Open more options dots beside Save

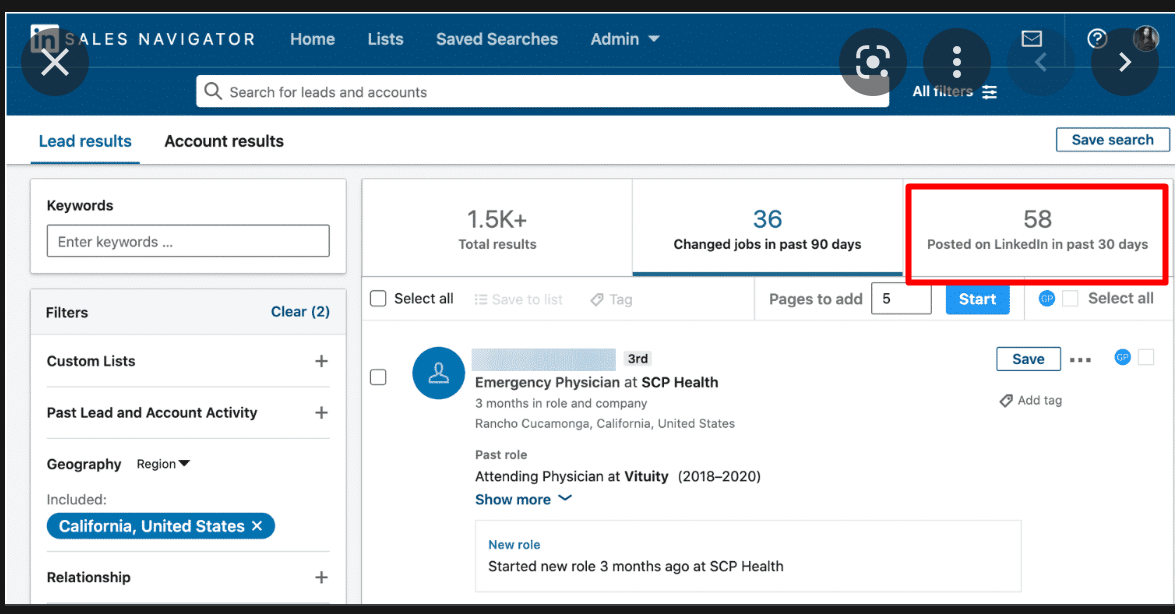[x=1080, y=360]
